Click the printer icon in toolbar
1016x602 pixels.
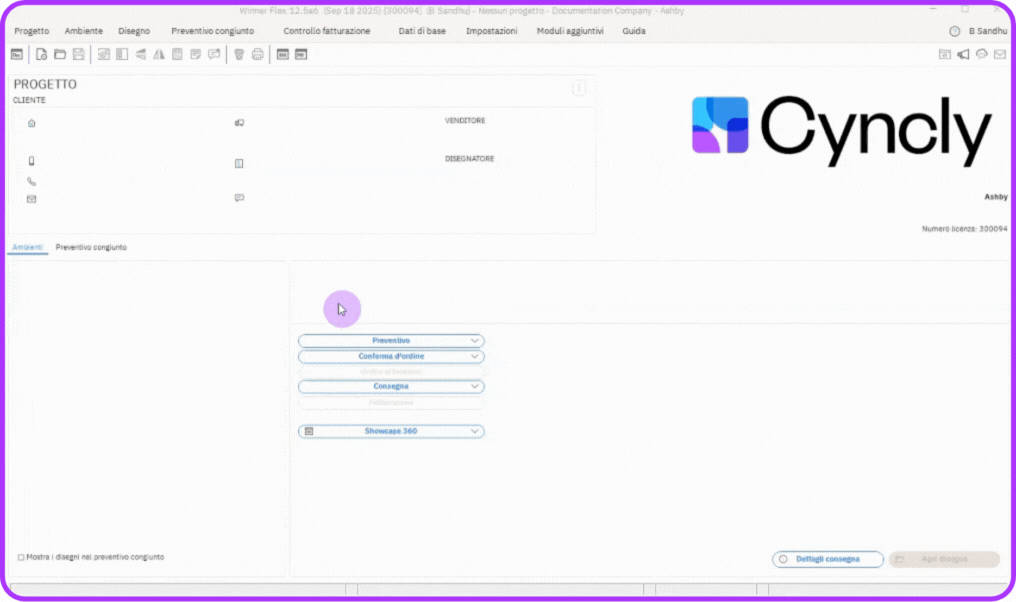257,54
